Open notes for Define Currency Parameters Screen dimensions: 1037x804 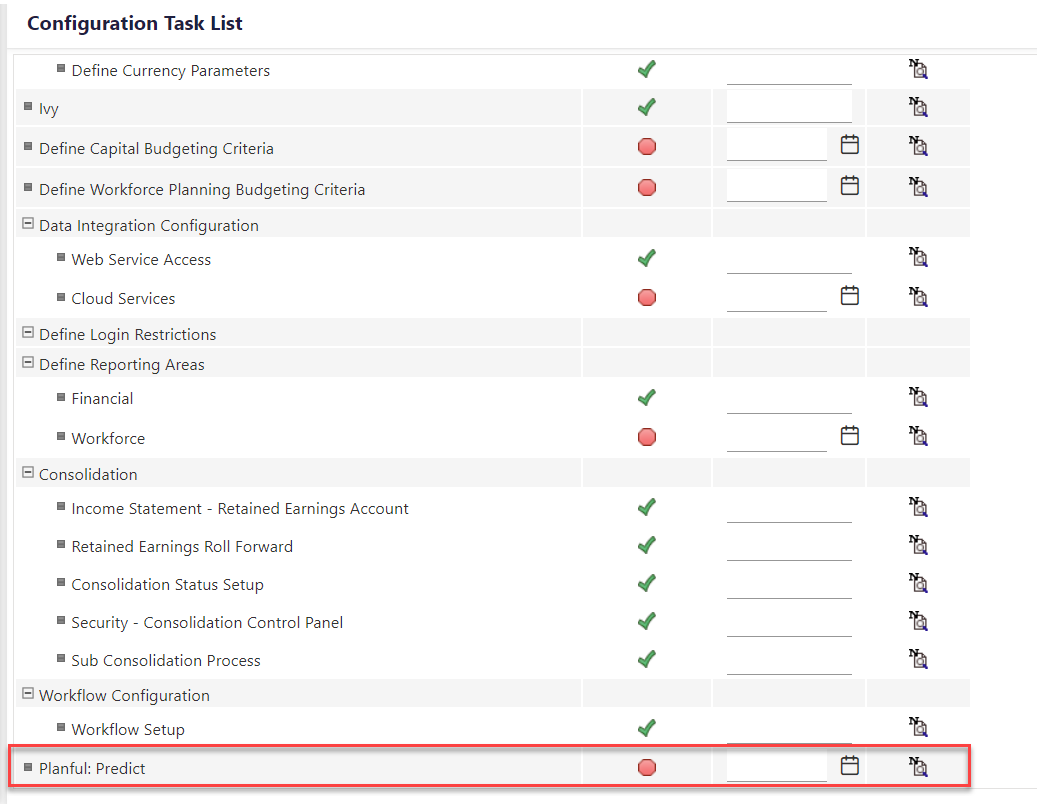point(918,68)
